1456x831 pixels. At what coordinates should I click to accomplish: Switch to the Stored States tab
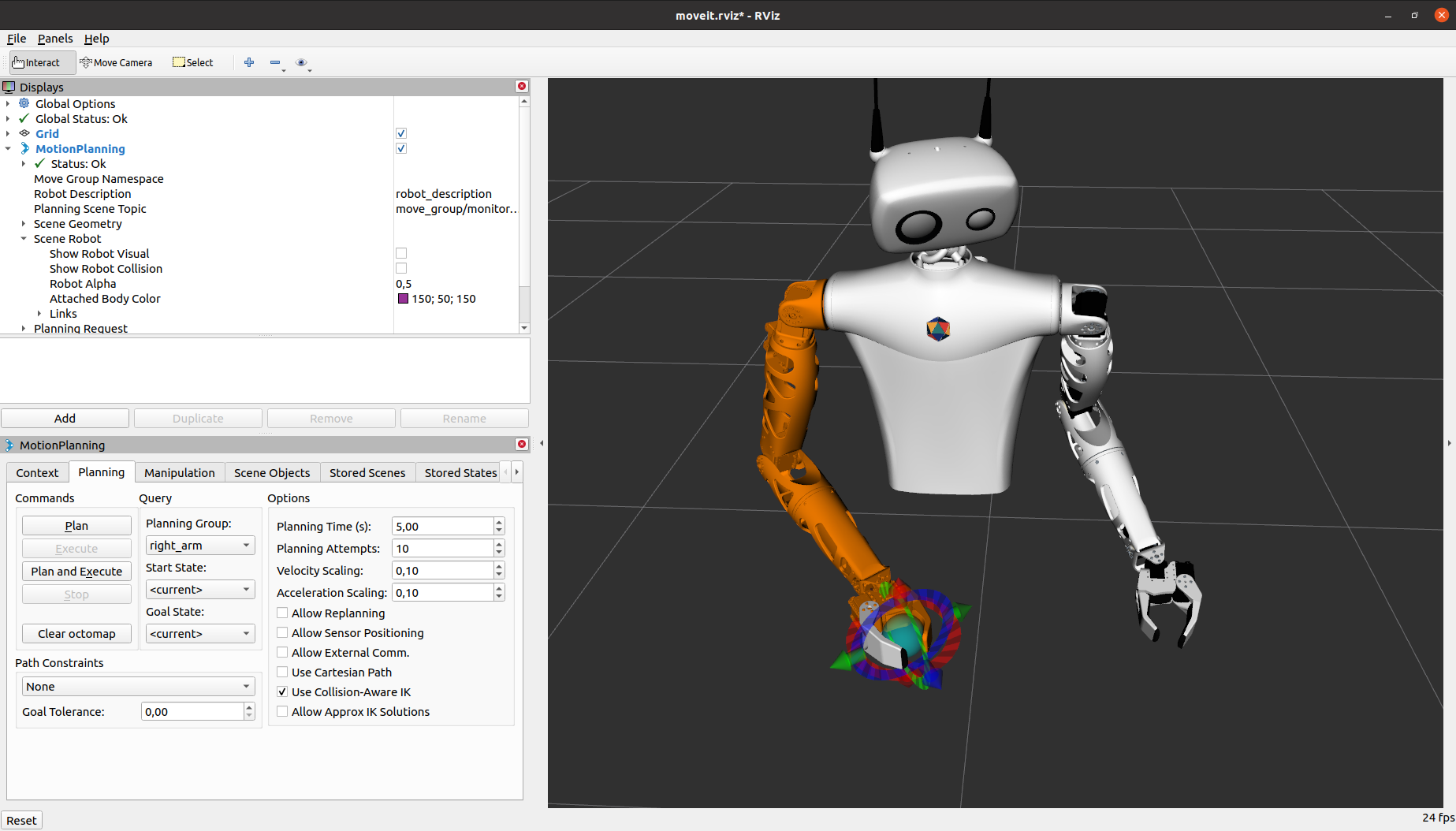click(x=460, y=472)
